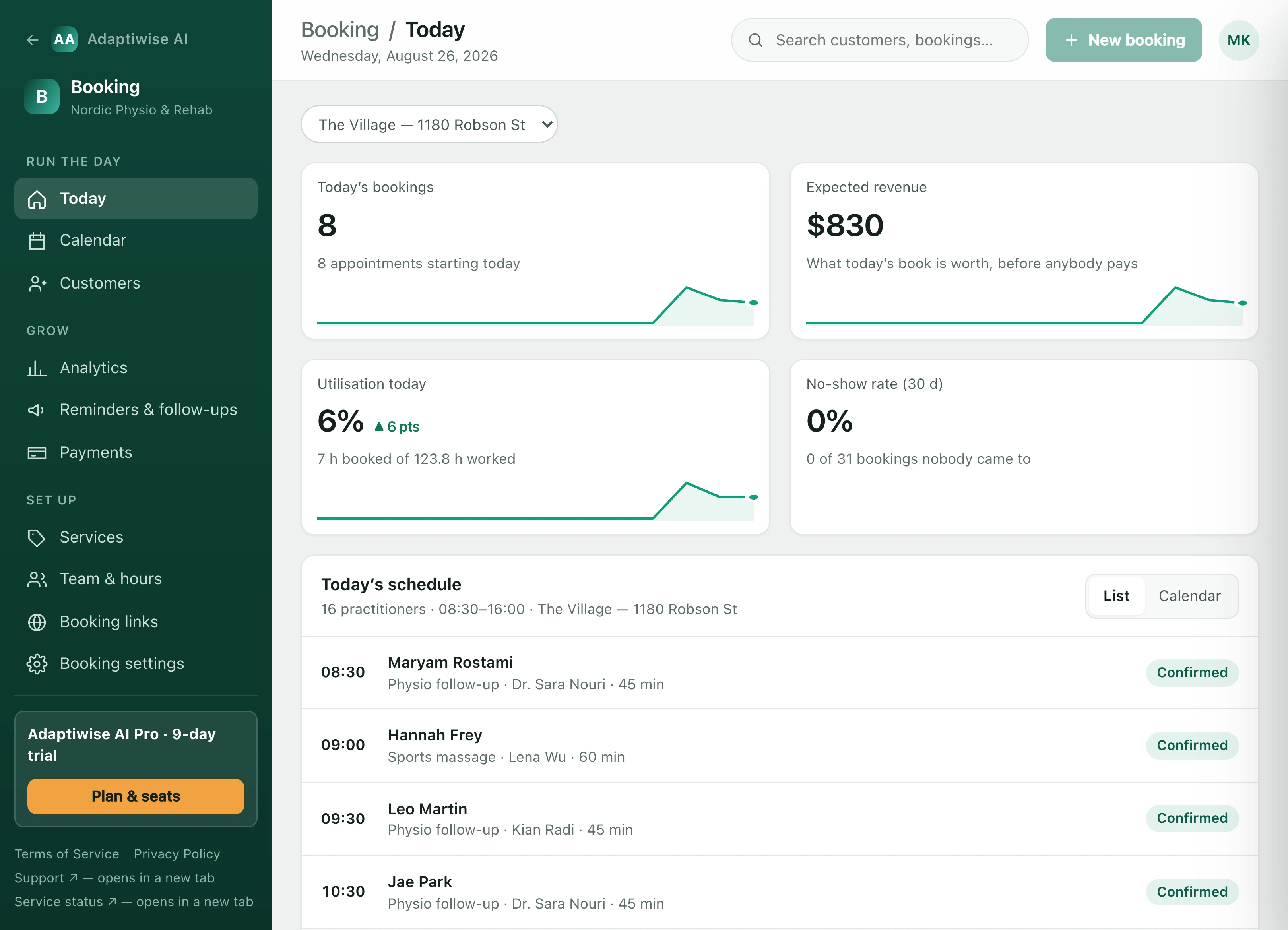Image resolution: width=1288 pixels, height=930 pixels.
Task: Open Hannah Frey's 09:00 appointment
Action: pyautogui.click(x=779, y=746)
